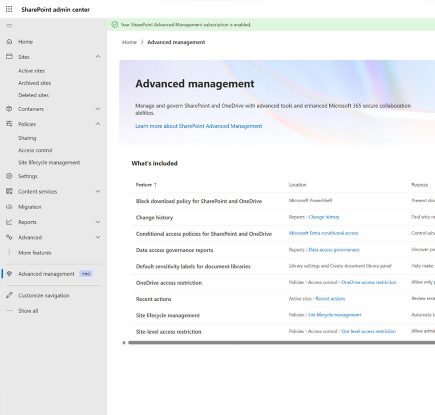Viewport: 435px width, 415px height.
Task: Click the Microsoft PowerShell location text
Action: point(310,200)
